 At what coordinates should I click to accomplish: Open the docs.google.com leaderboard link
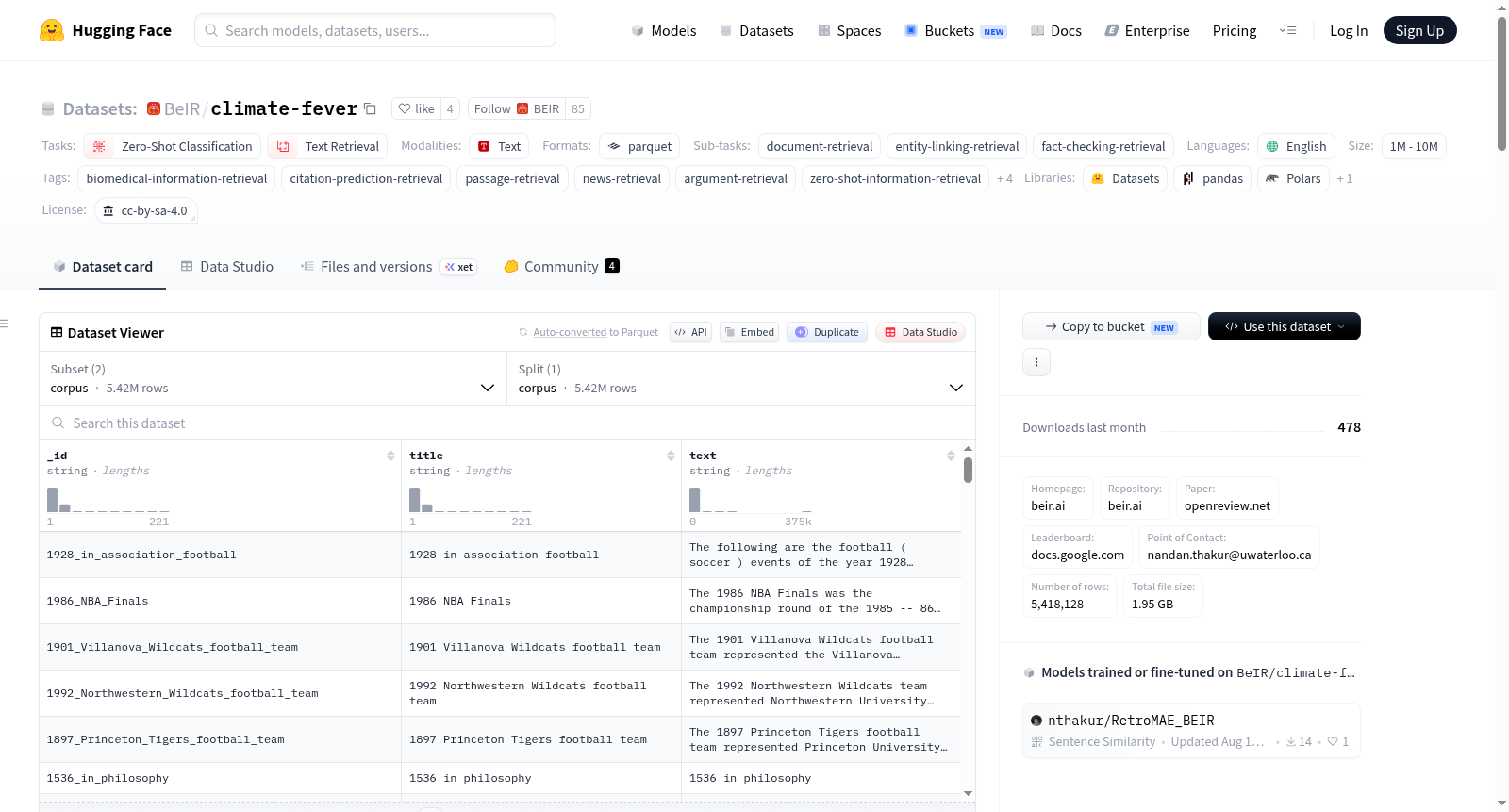1077,547
